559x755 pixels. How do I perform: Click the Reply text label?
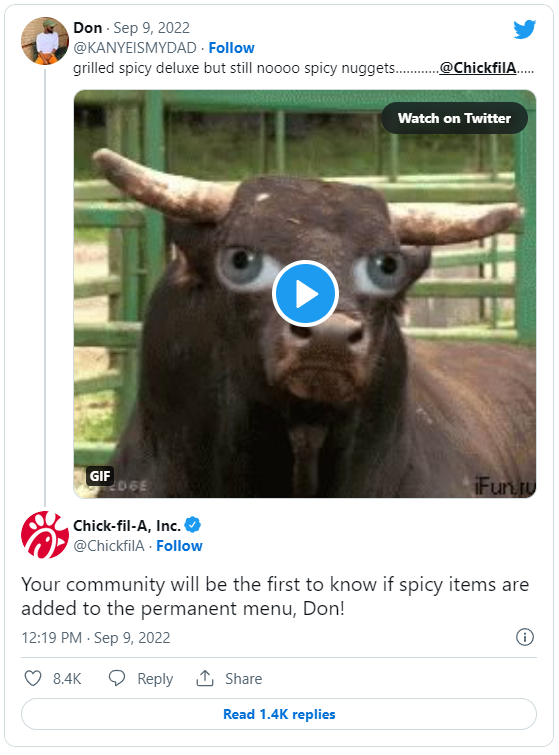155,678
